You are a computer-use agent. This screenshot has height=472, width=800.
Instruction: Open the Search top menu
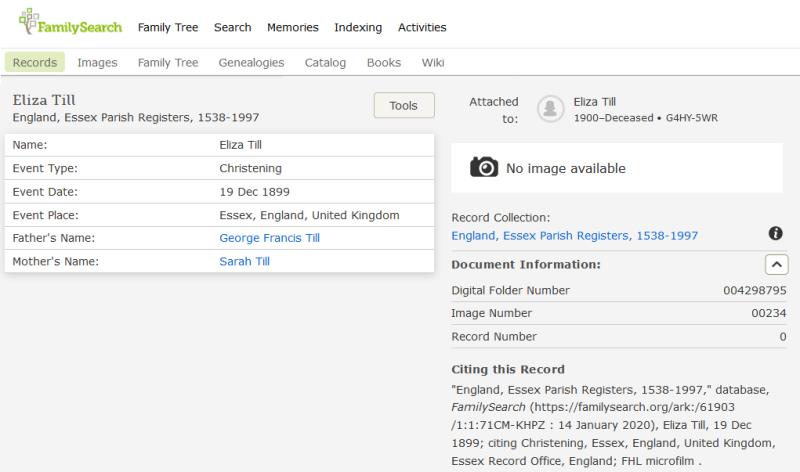[232, 27]
